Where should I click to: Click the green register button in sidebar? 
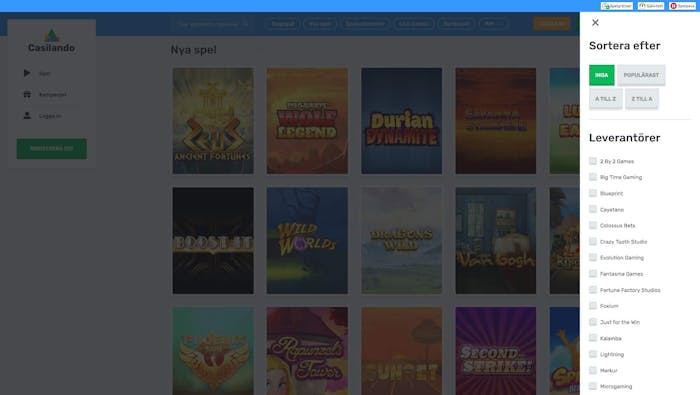tap(52, 149)
